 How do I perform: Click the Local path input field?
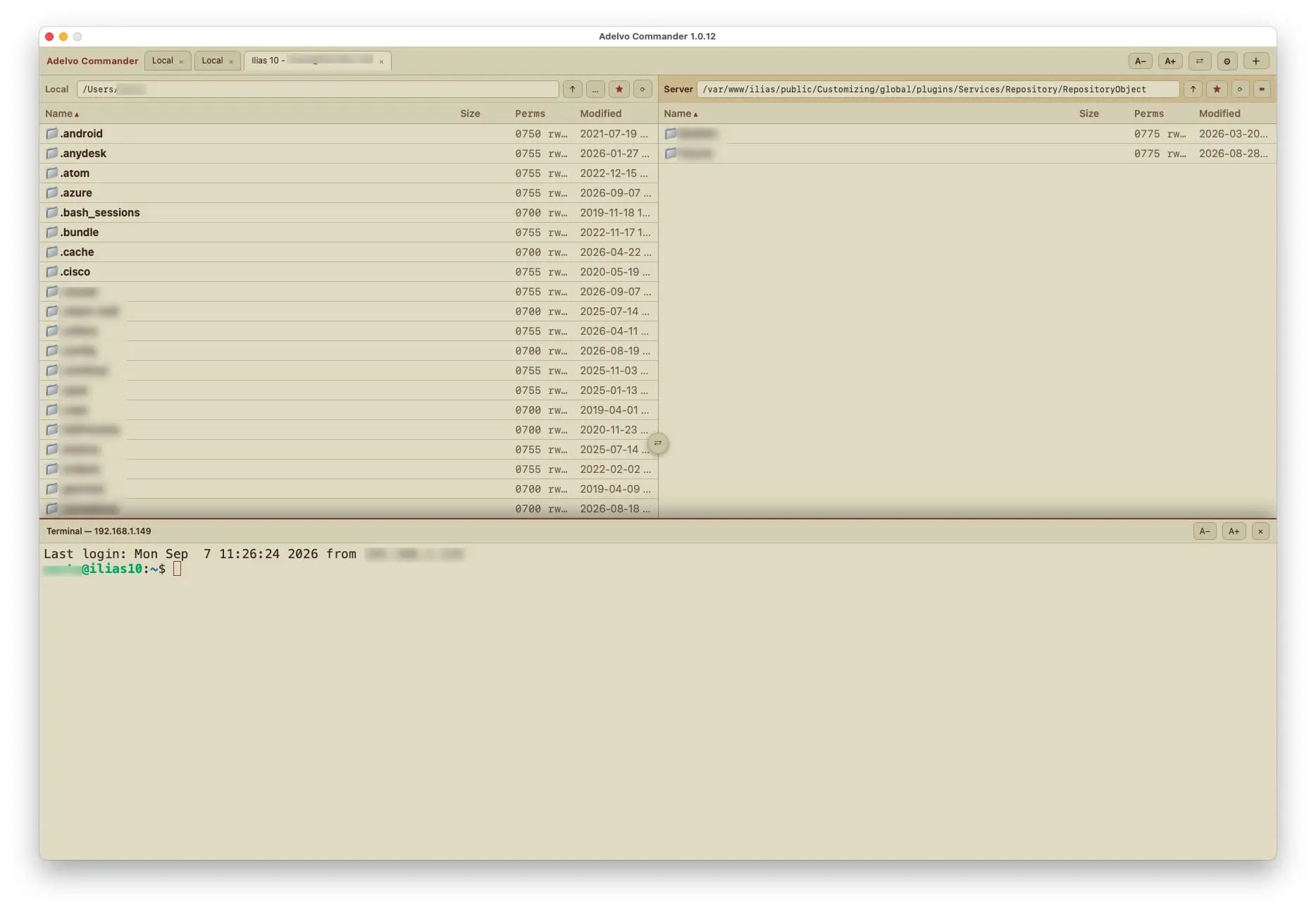(x=318, y=90)
